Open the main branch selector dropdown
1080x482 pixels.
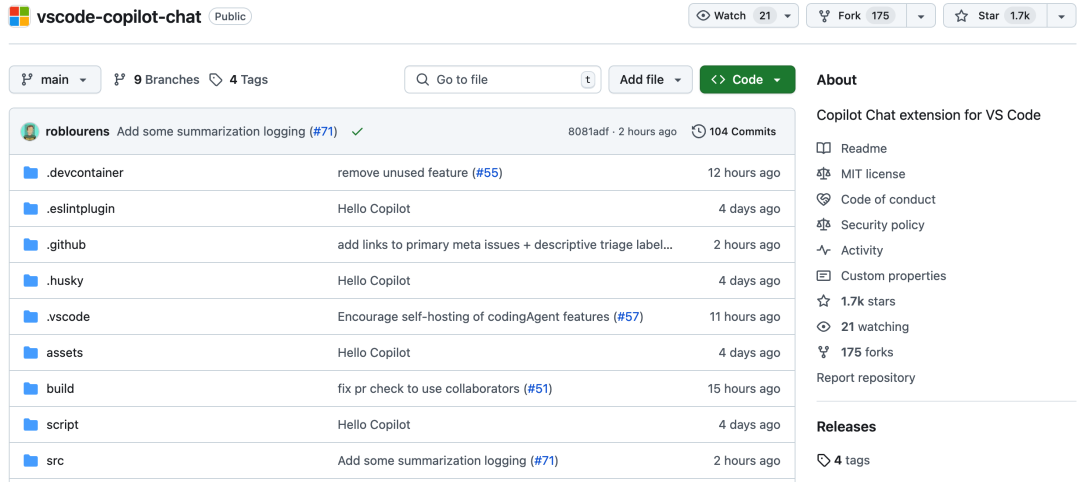55,80
